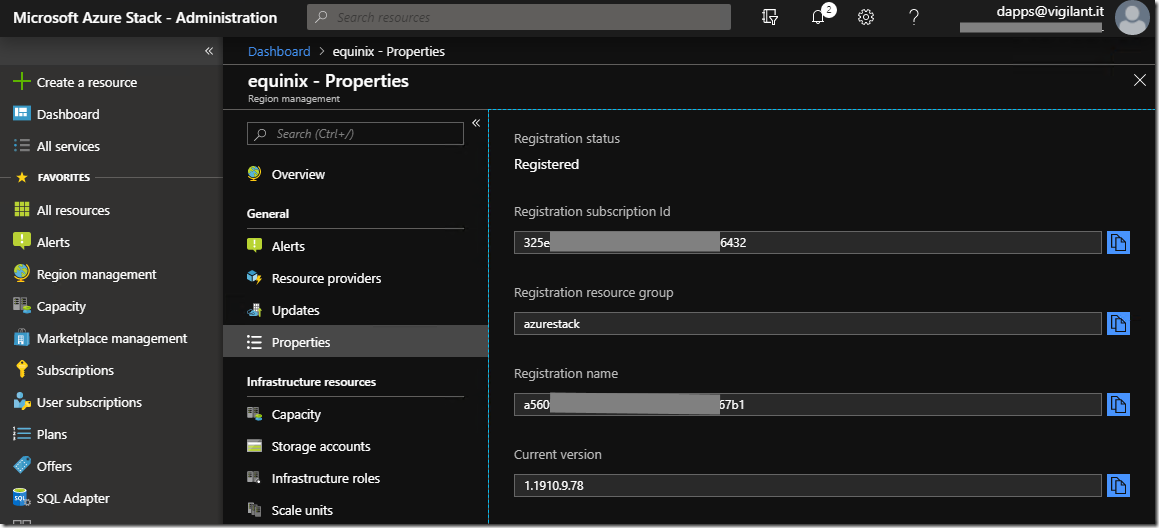
Task: Close the equinix Properties blade
Action: tap(1140, 80)
